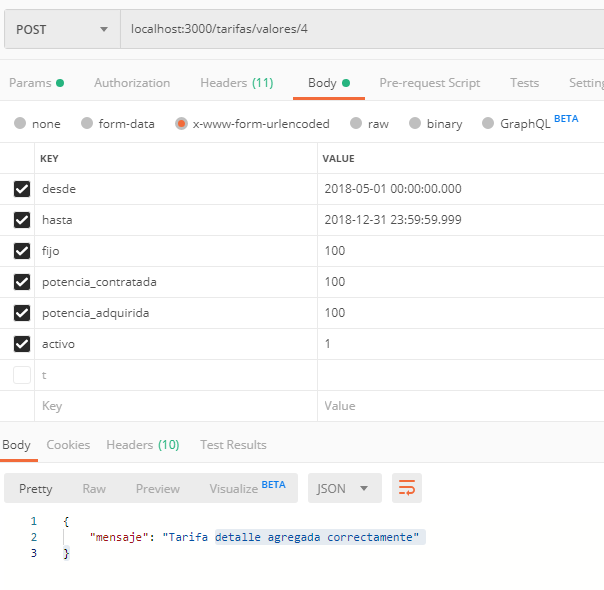Click the wrap lines icon in response toolbar
Screen dimensions: 604x590
click(x=407, y=488)
